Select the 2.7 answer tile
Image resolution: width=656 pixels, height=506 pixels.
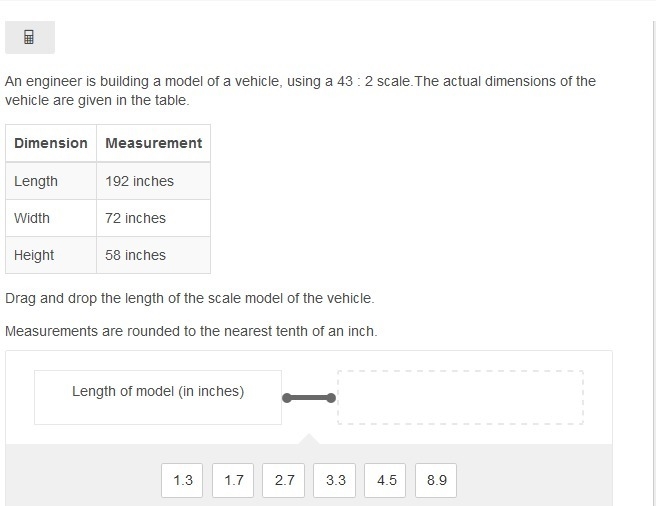[x=284, y=480]
